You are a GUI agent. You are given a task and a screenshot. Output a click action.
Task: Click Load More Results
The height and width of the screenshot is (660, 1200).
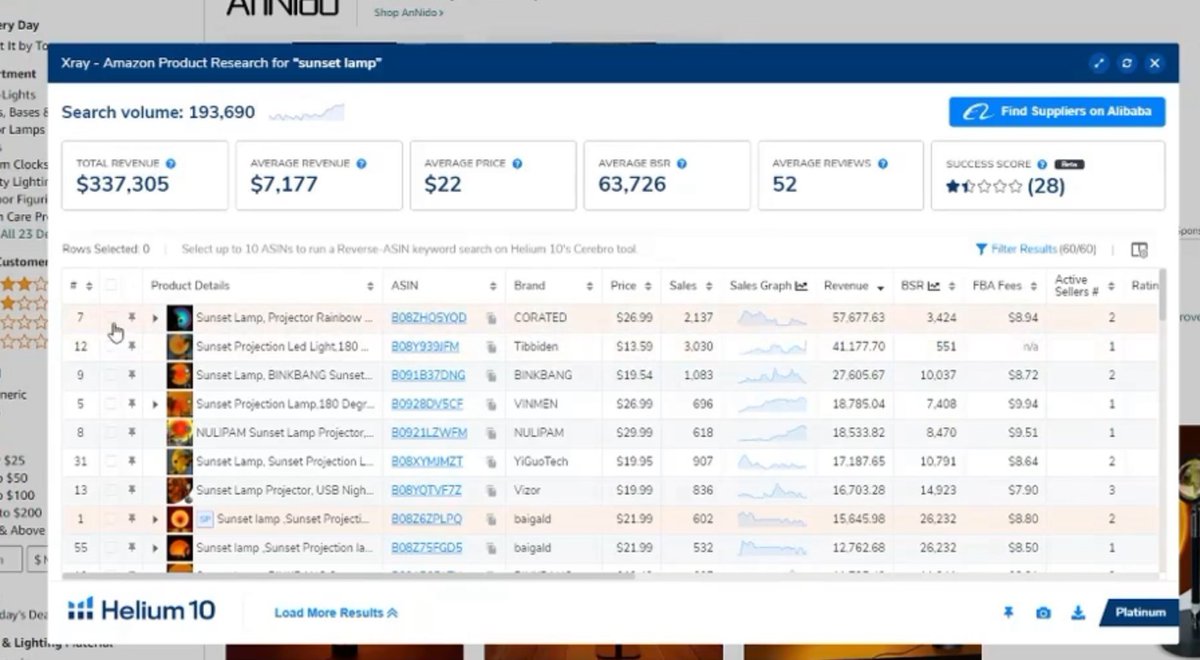(x=335, y=613)
